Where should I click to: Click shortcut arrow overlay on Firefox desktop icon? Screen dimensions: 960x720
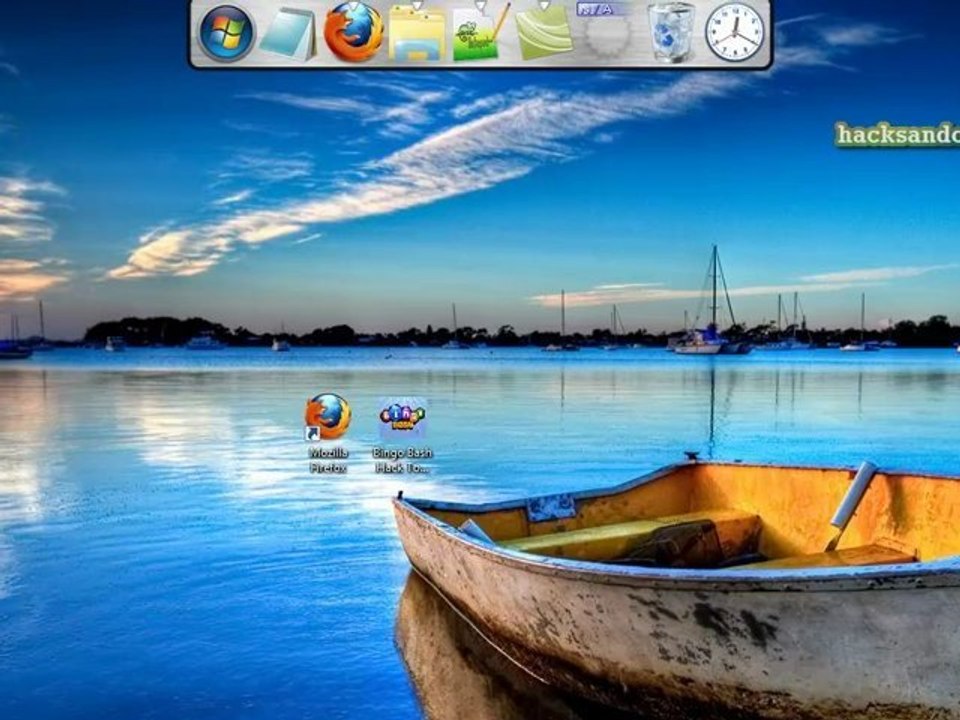312,434
